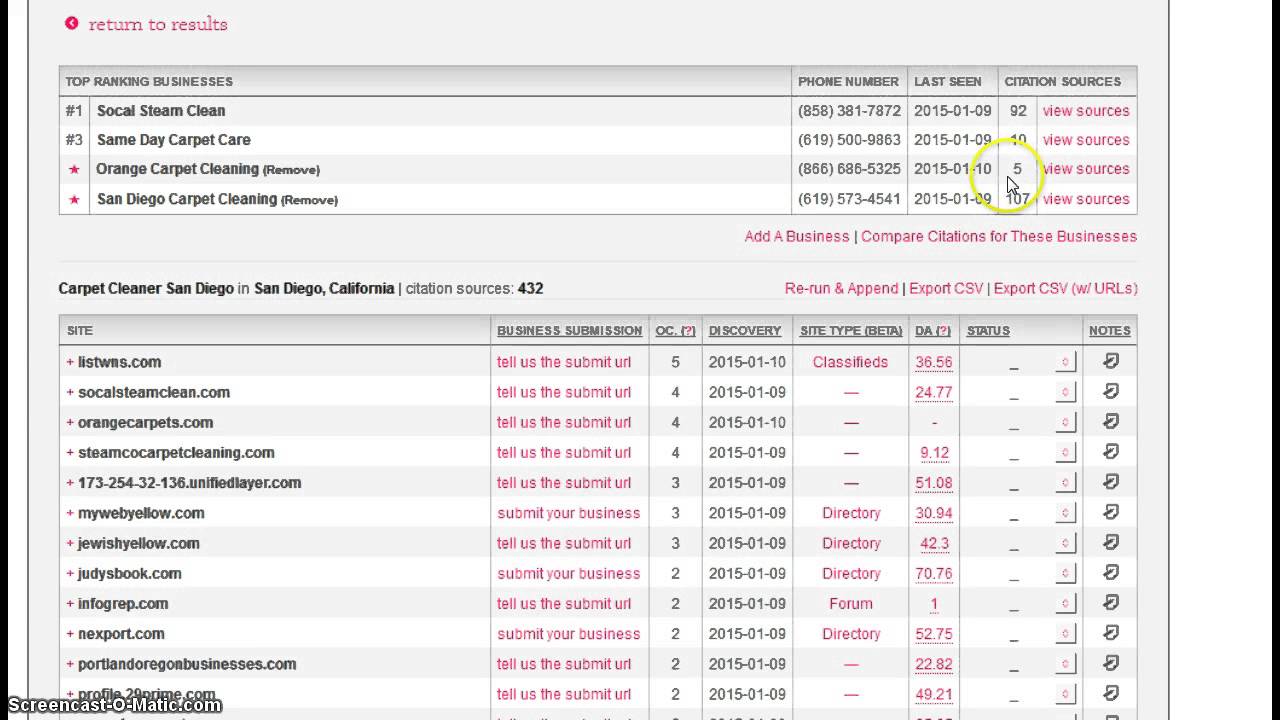Click submit your business for mywebyellow.com
This screenshot has width=1280, height=720.
click(x=568, y=513)
